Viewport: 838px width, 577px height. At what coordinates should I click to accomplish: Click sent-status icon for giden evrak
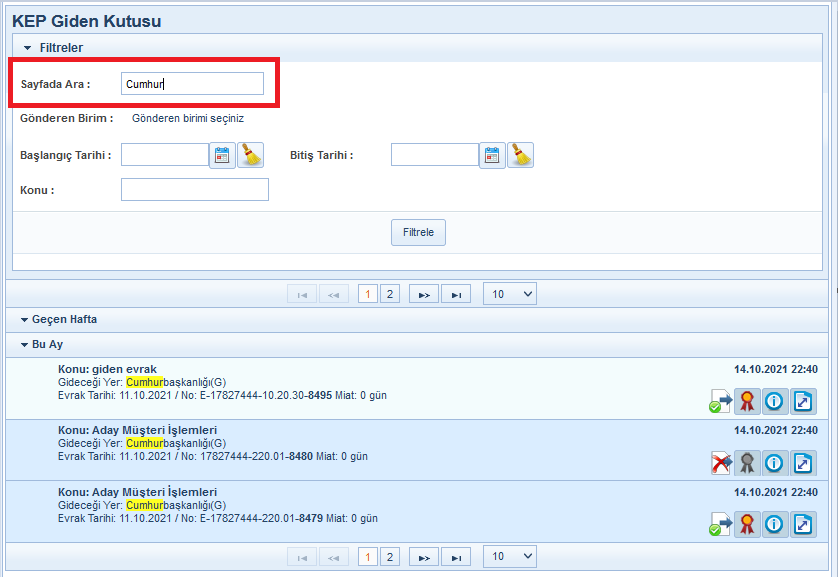click(x=720, y=402)
